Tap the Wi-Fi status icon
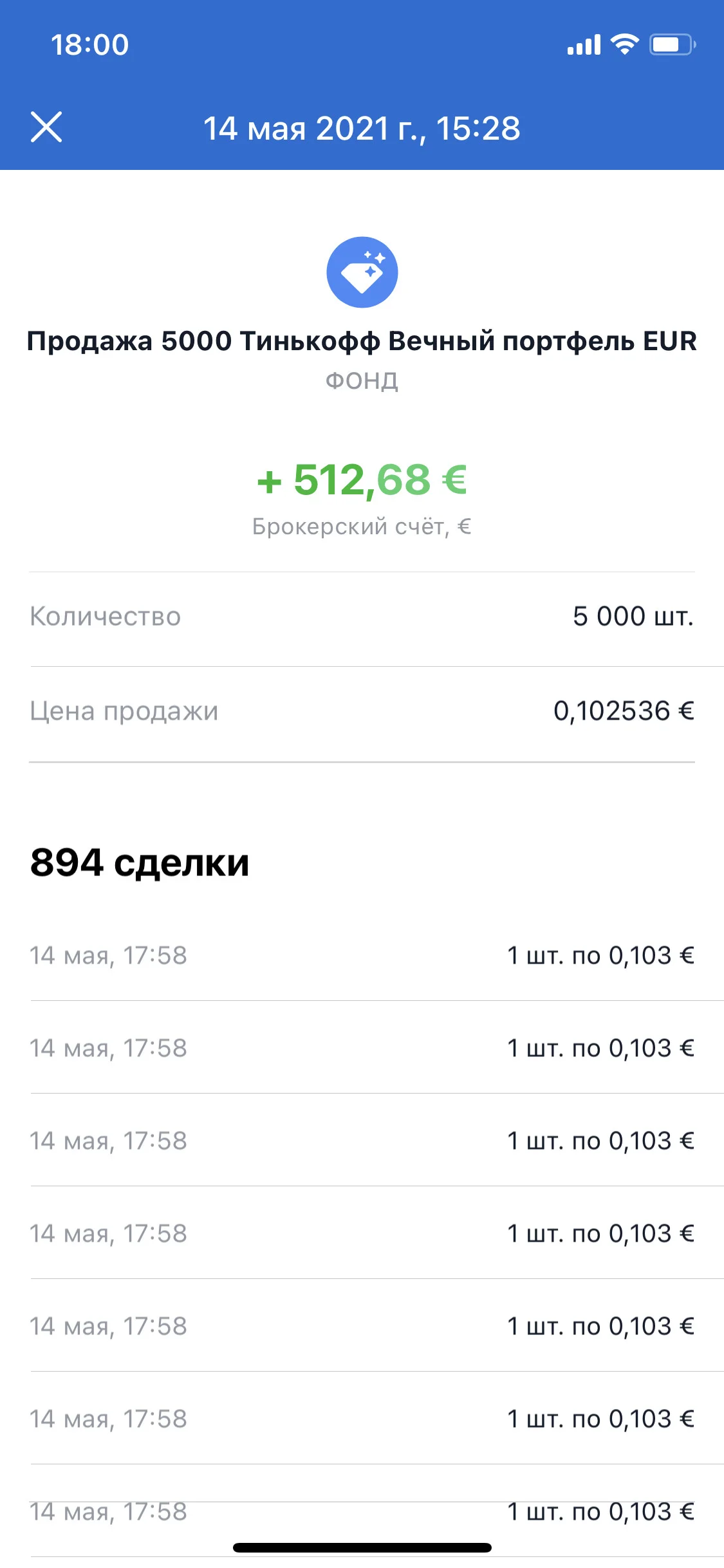Screen dimensions: 724x1568 coord(624,44)
